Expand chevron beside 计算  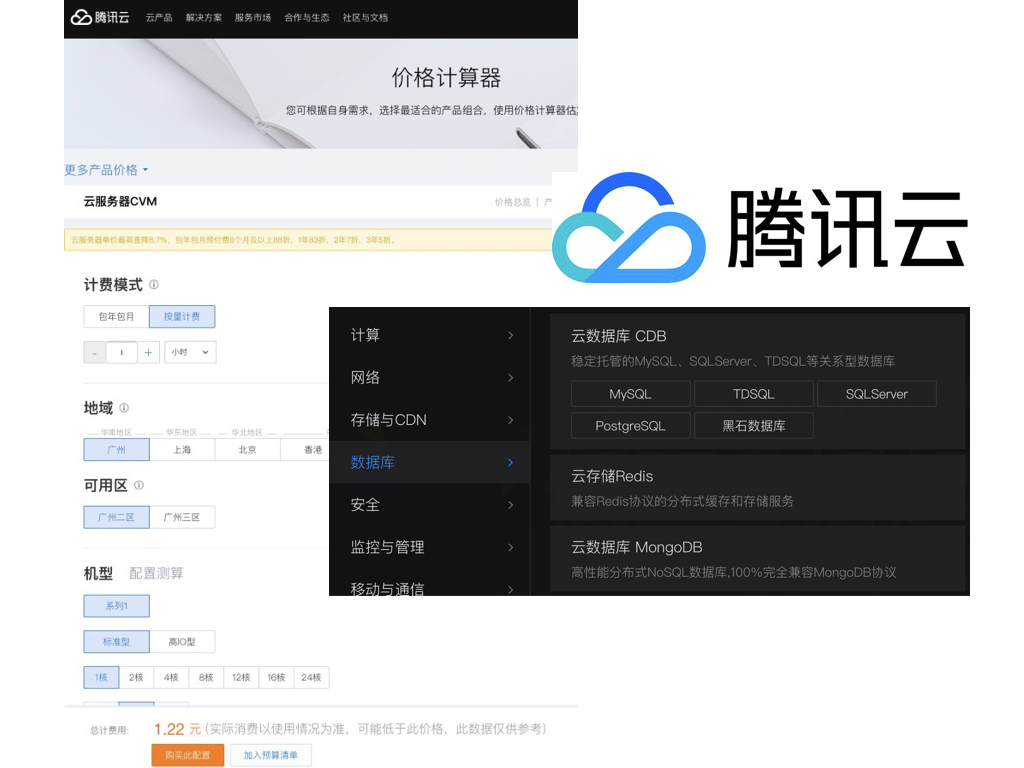(511, 335)
